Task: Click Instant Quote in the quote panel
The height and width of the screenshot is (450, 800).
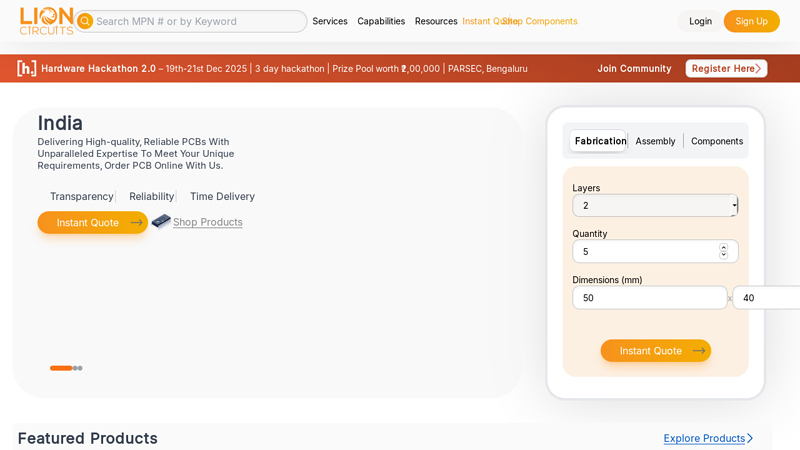Action: [656, 351]
